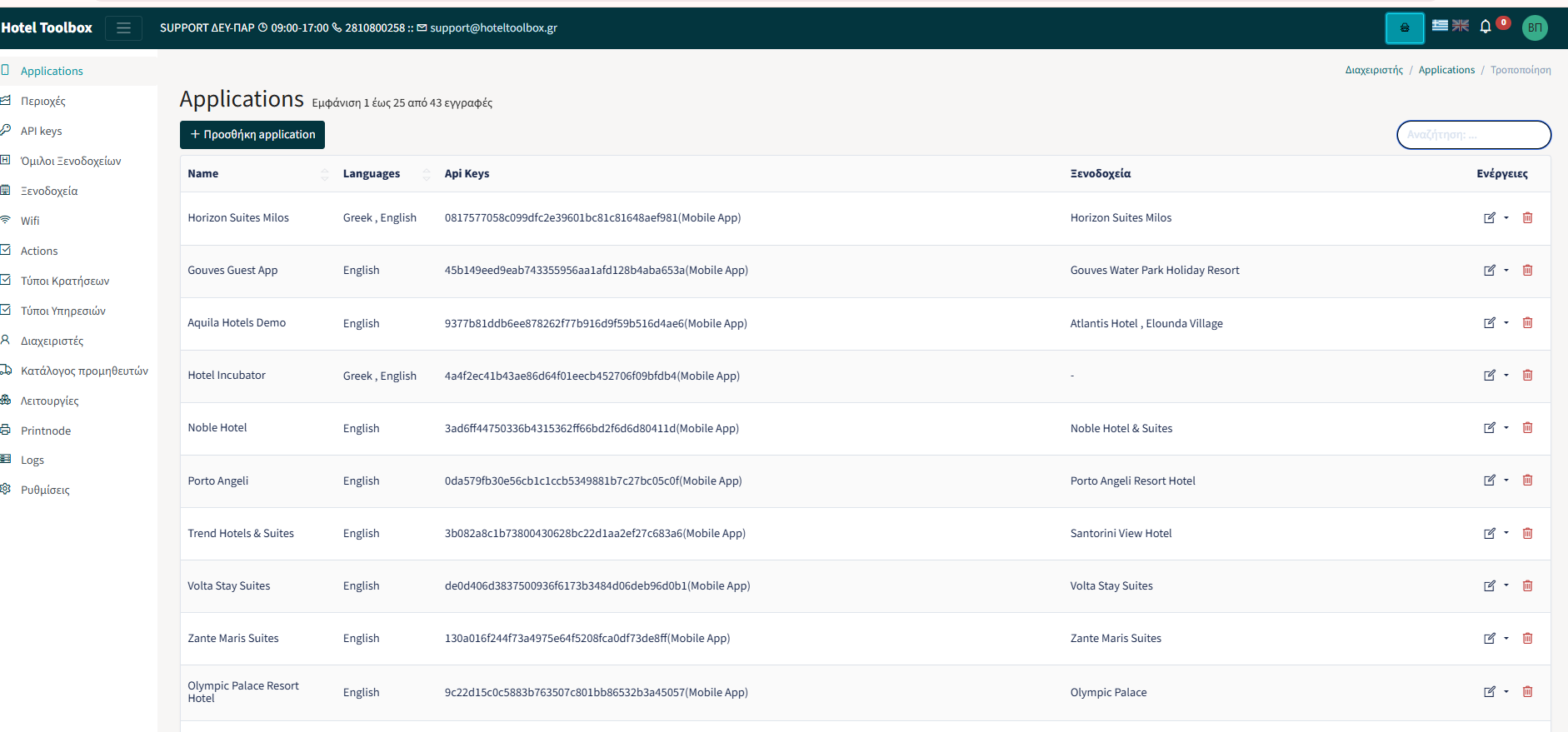The height and width of the screenshot is (732, 1568).
Task: Open Όμιλοι Ξενοδοχείων in the sidebar
Action: point(71,161)
